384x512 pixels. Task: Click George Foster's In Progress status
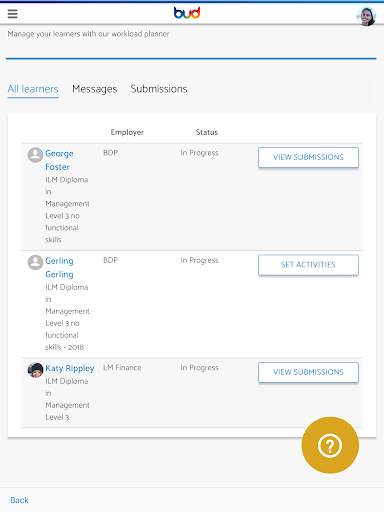click(x=199, y=153)
